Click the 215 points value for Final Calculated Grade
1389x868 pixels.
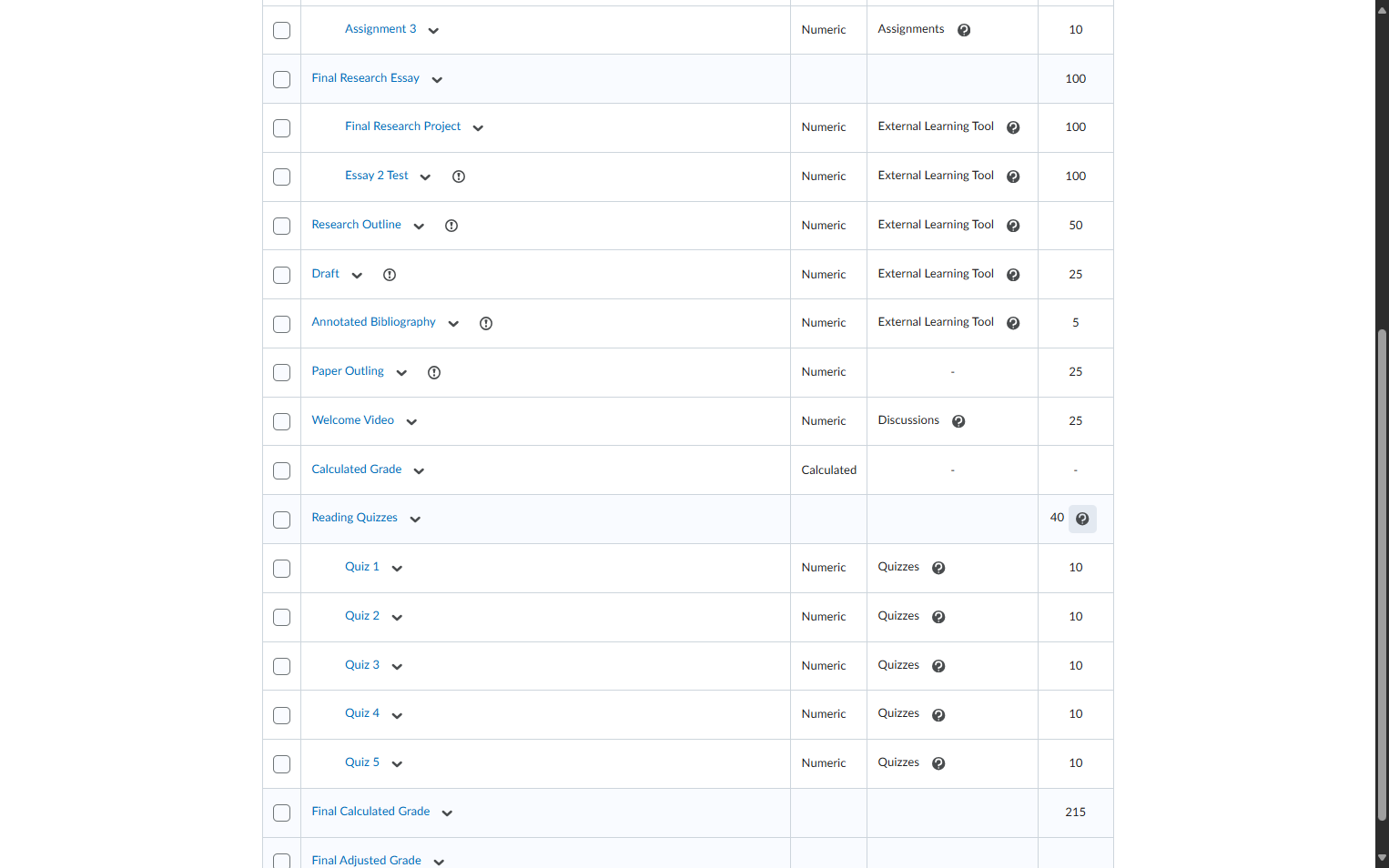click(1075, 812)
